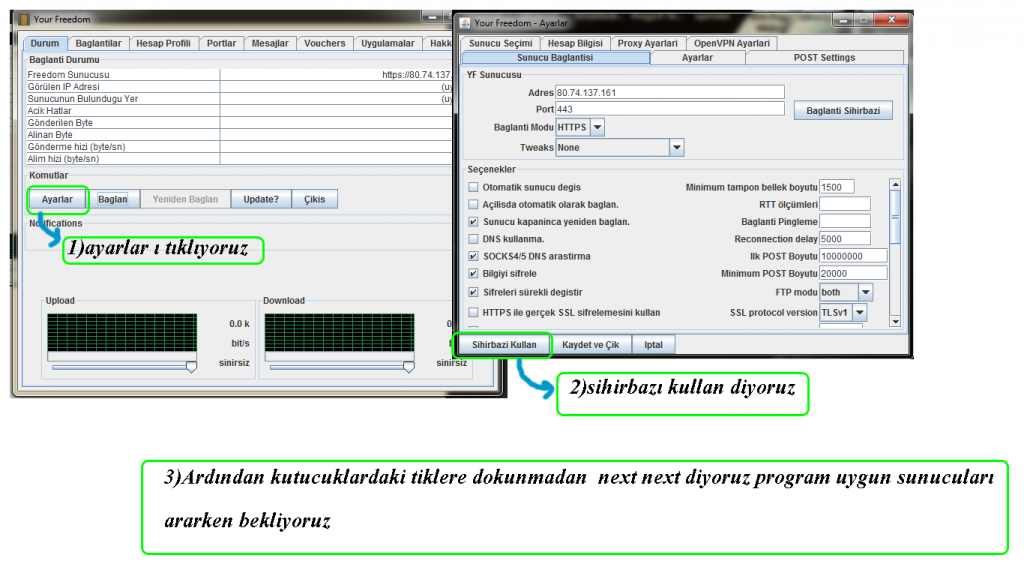The image size is (1024, 575).
Task: Select the Portlar tab
Action: point(221,43)
